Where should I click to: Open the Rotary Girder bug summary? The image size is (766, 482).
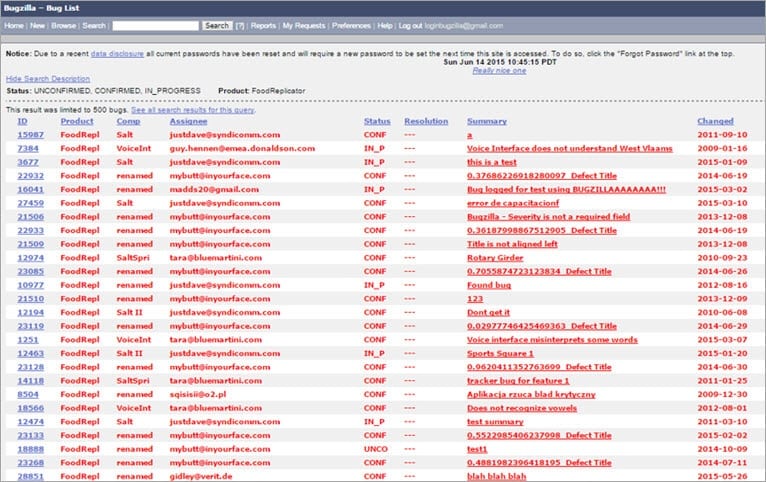(495, 258)
